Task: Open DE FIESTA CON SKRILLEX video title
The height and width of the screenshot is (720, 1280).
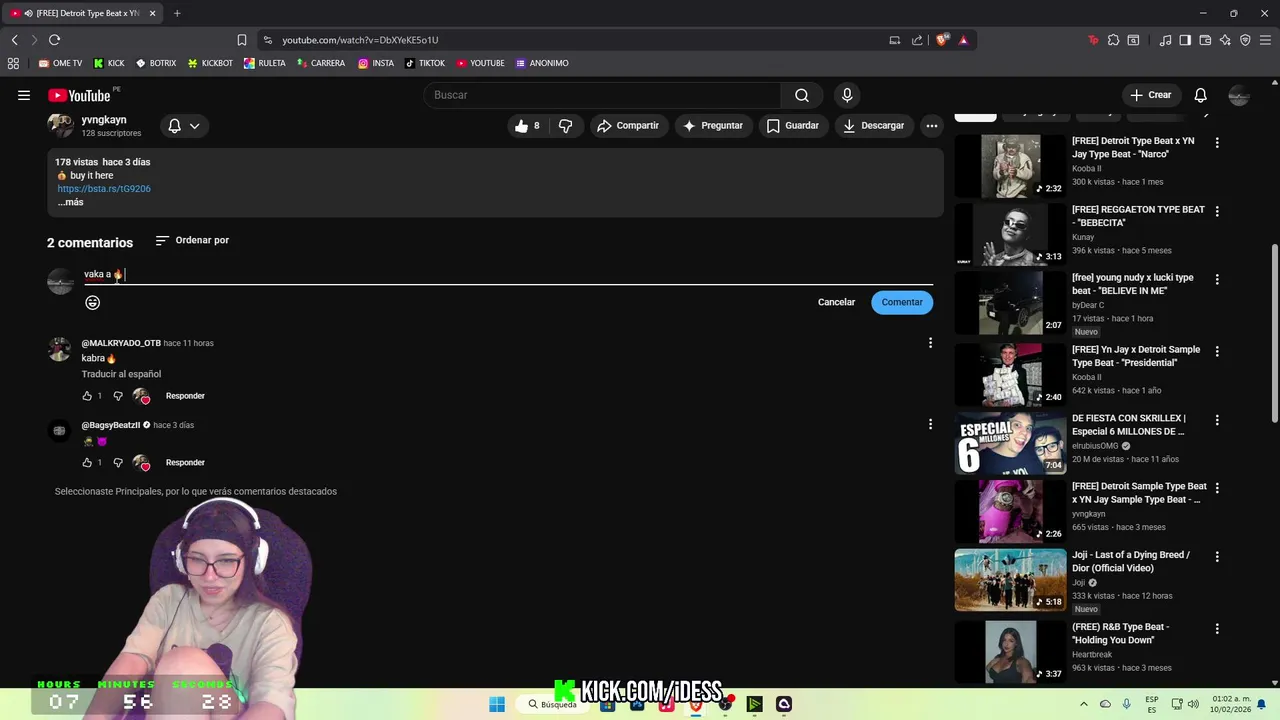Action: click(x=1129, y=425)
